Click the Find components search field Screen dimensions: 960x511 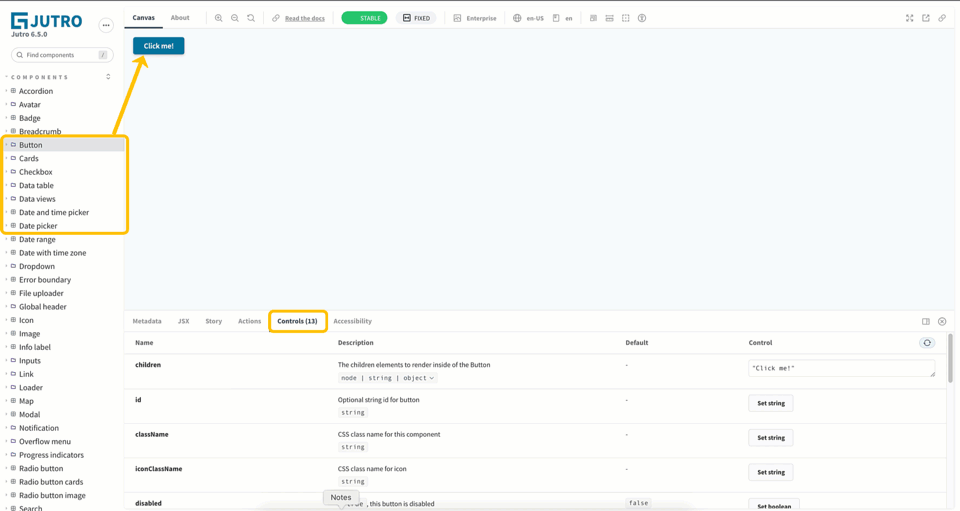(62, 55)
